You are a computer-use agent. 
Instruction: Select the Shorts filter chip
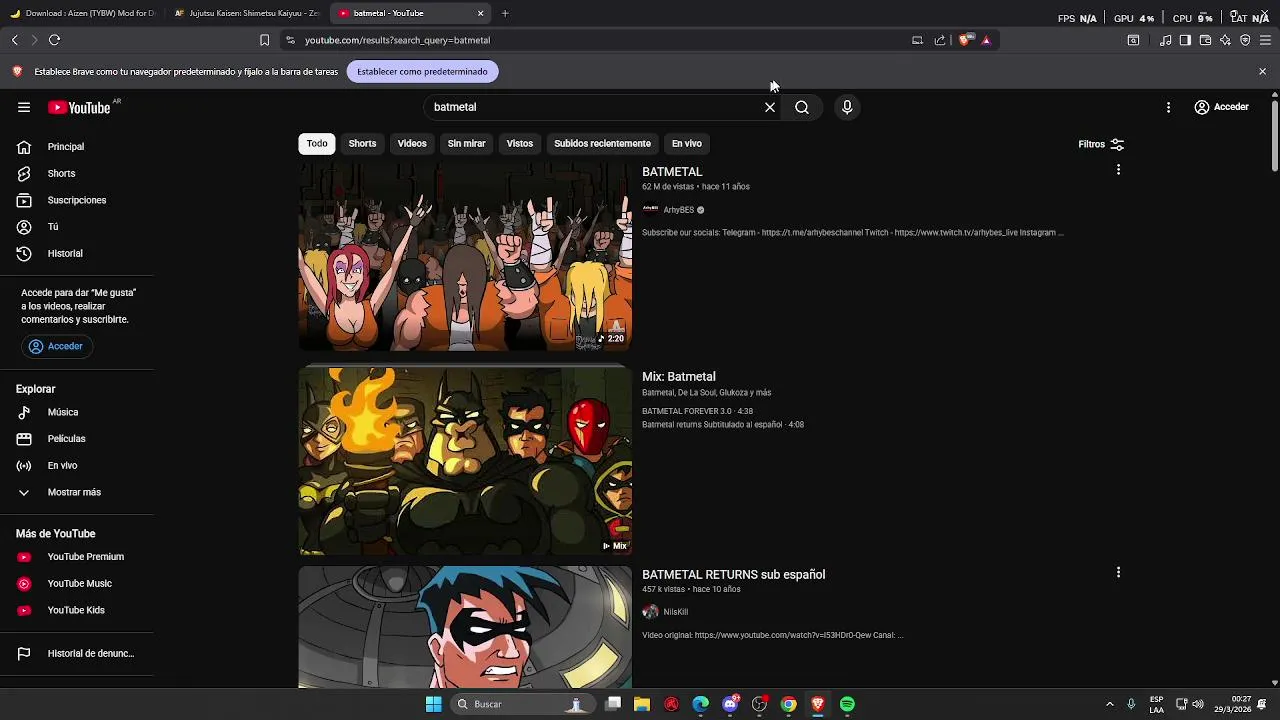(362, 143)
